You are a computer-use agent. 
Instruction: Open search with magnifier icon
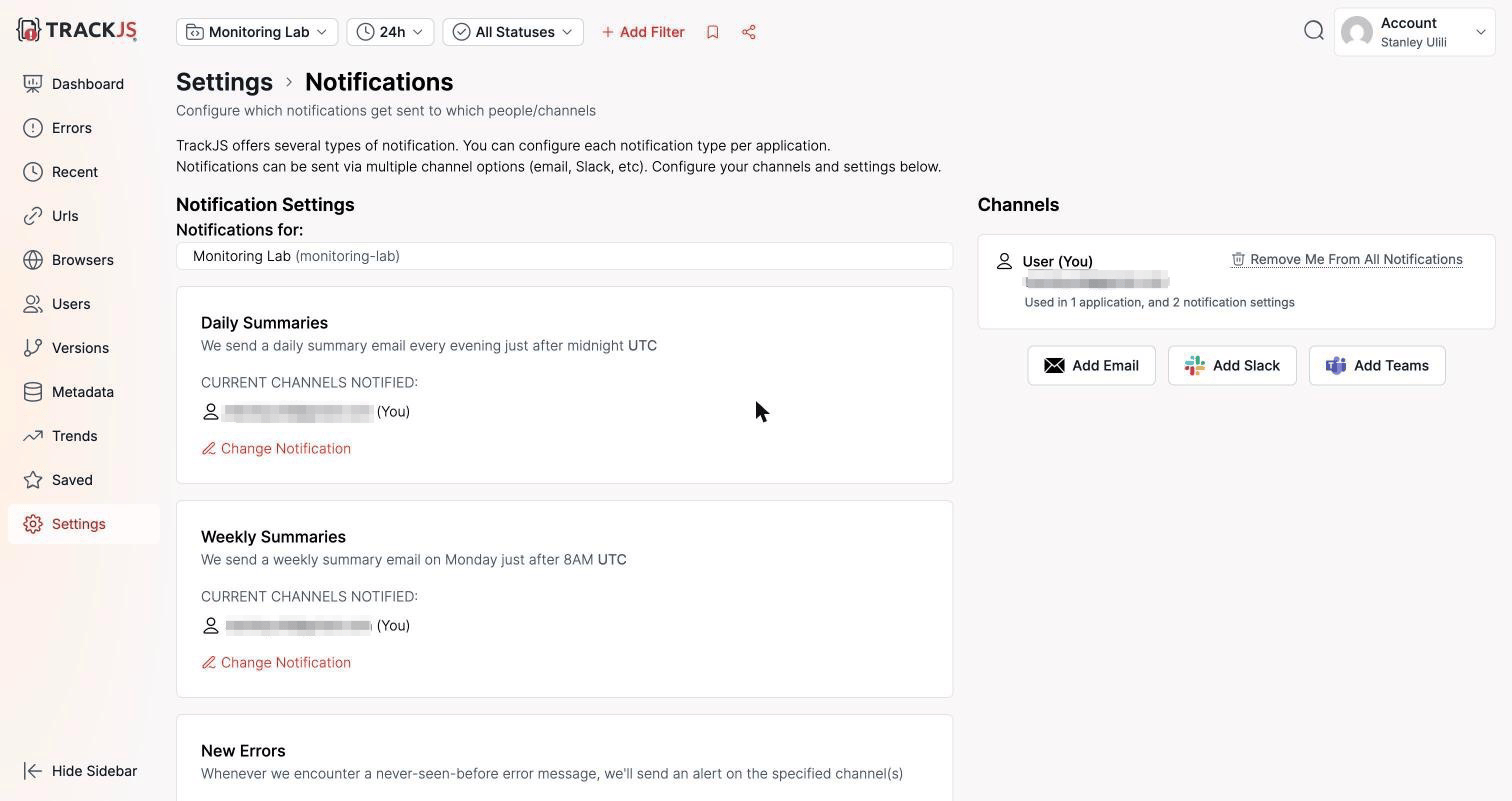coord(1314,31)
